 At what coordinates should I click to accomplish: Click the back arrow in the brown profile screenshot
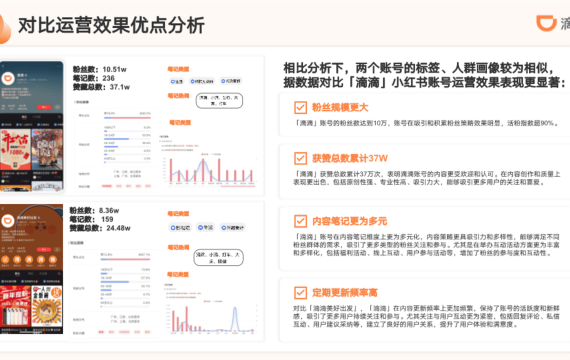[3, 208]
